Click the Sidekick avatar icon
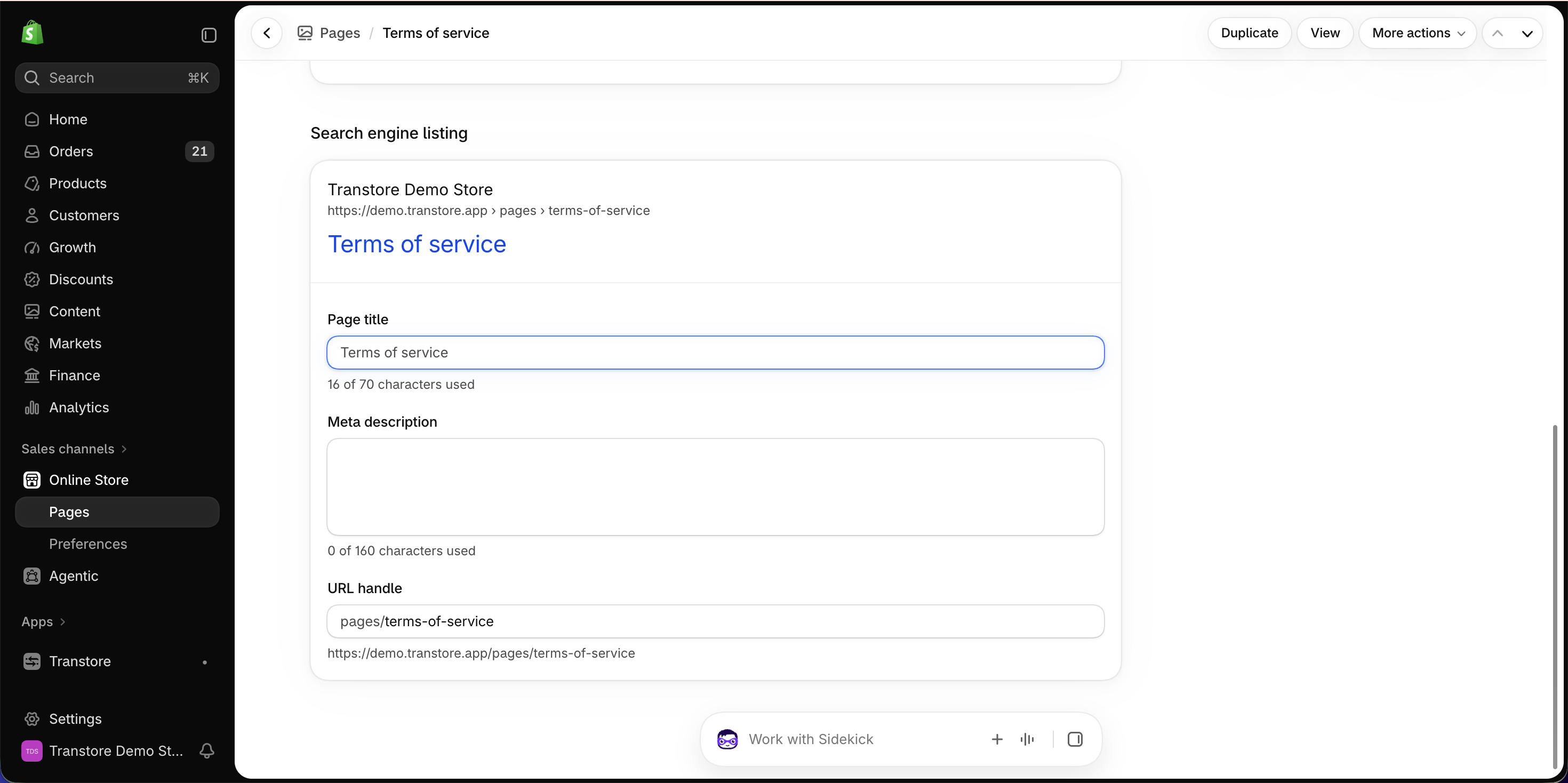Image resolution: width=1568 pixels, height=783 pixels. [x=727, y=739]
